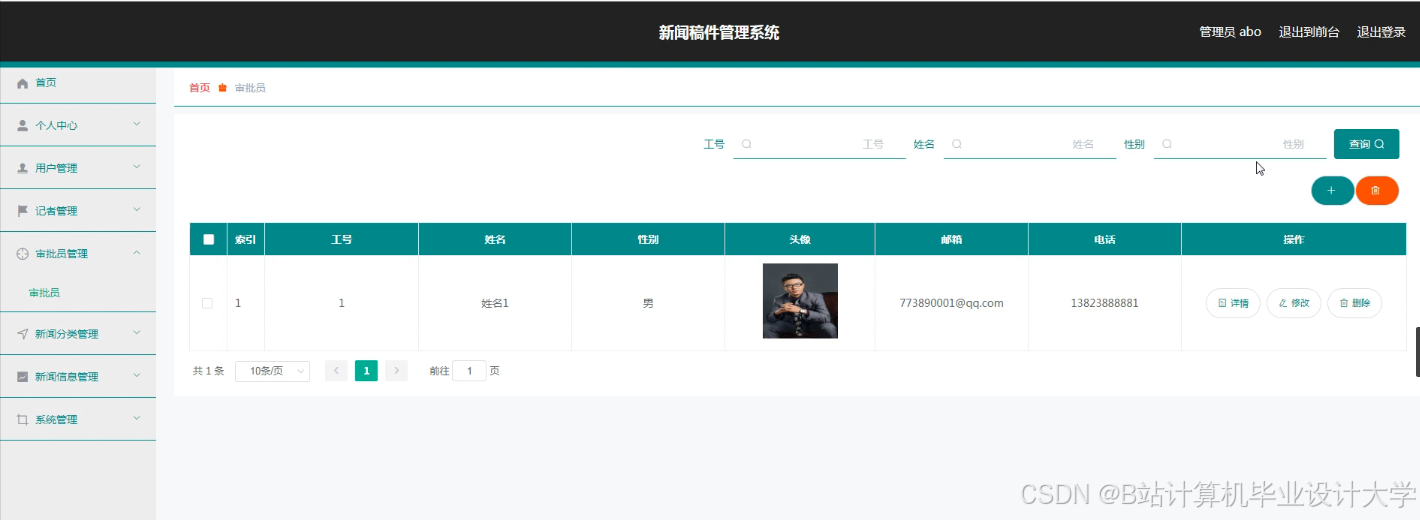Screen dimensions: 1420x520
Task: Click the home icon in the sidebar
Action: (x=22, y=83)
